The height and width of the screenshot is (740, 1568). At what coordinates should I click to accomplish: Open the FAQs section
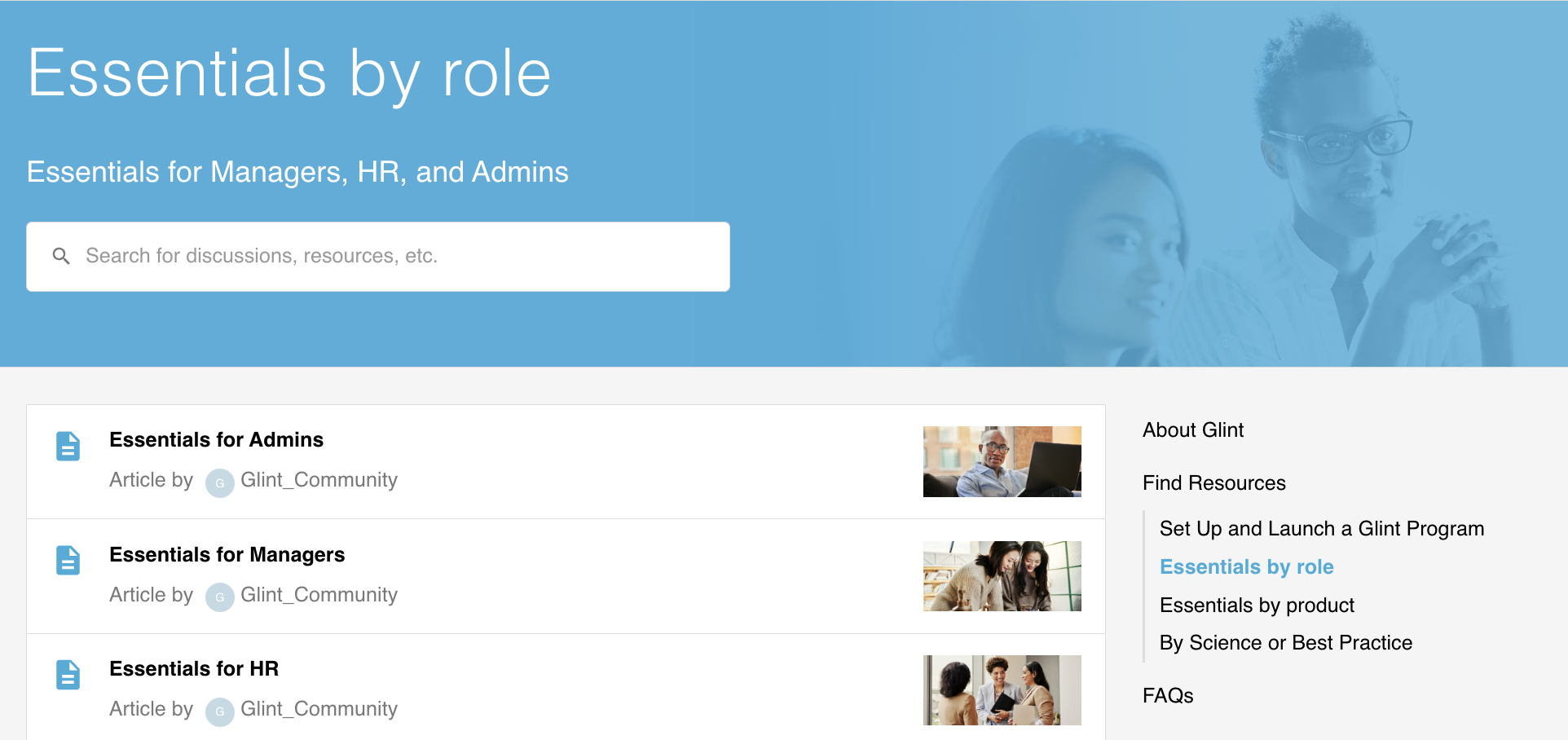click(1167, 695)
